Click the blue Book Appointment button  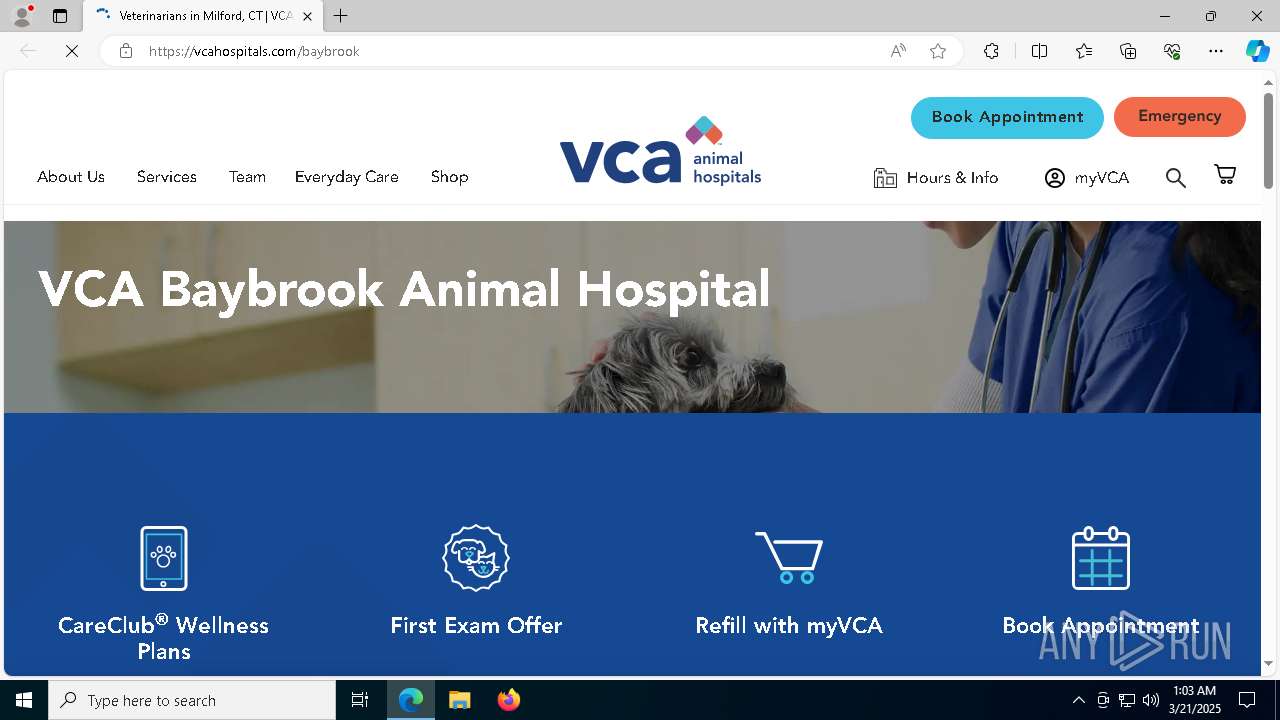[x=1007, y=117]
